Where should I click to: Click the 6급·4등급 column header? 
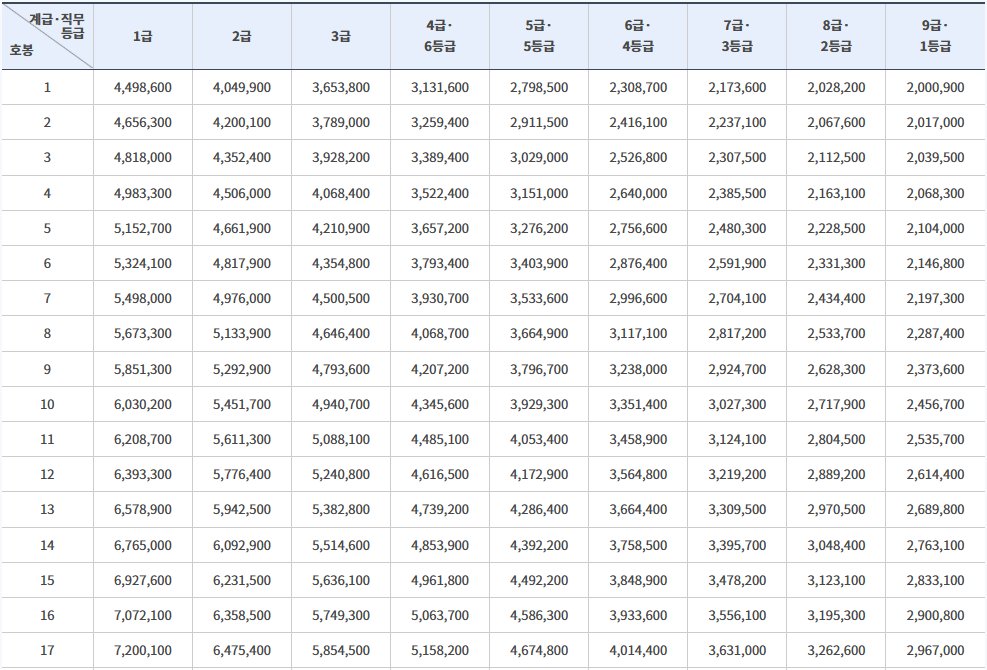point(638,37)
